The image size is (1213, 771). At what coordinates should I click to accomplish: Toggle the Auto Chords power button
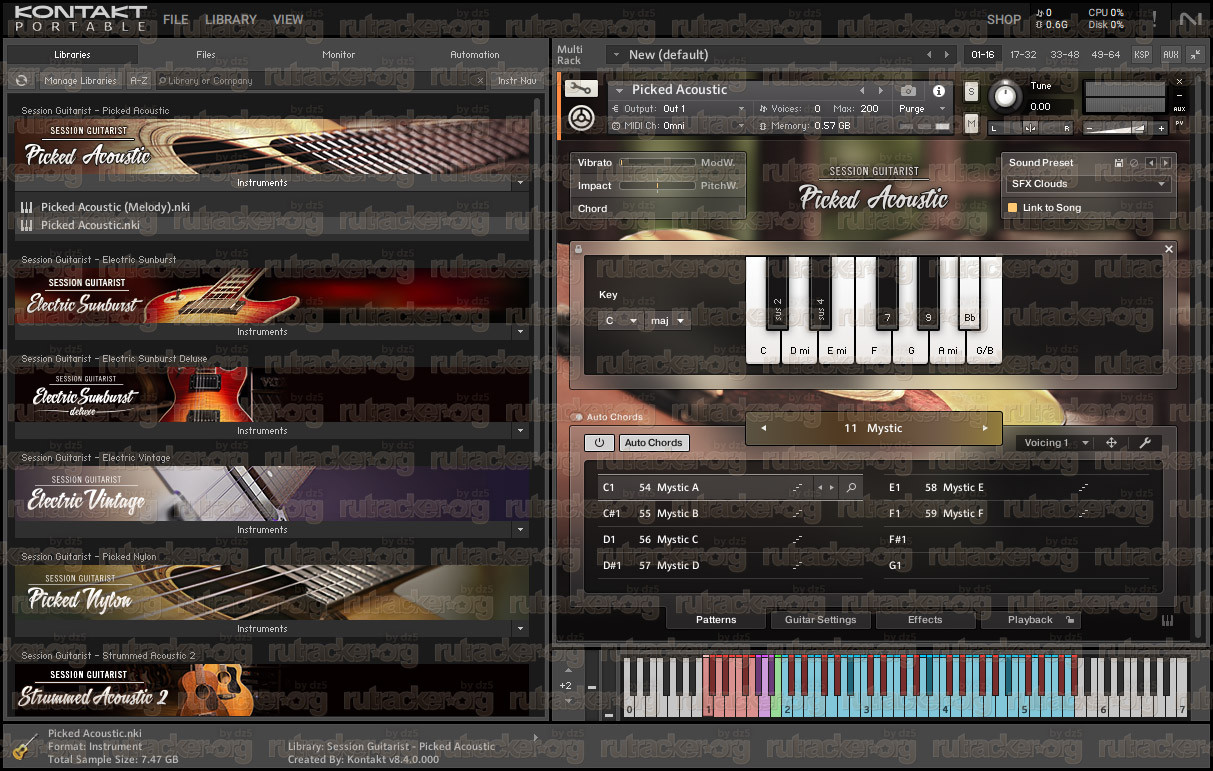tap(599, 443)
